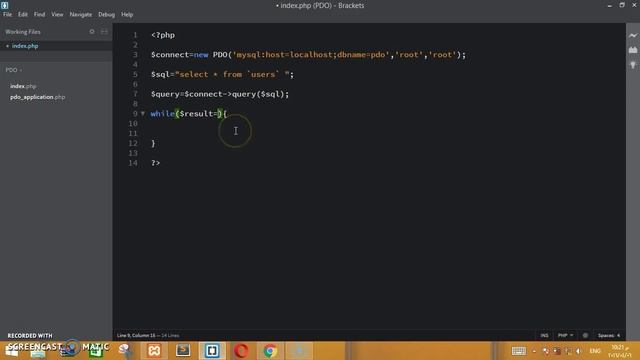Click line number 3 in the gutter
640x360 pixels.
[x=135, y=55]
